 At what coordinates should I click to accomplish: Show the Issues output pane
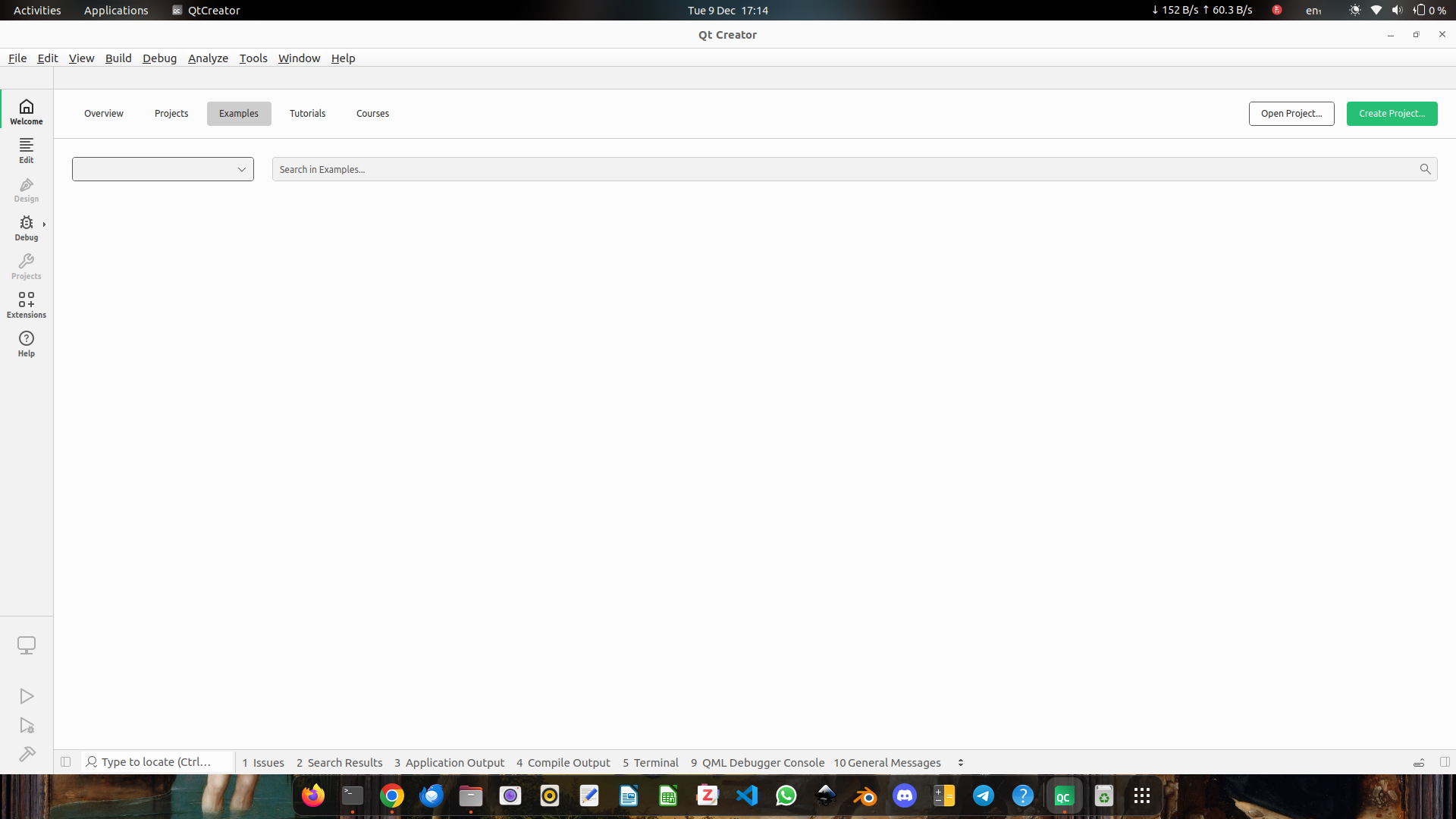(263, 763)
